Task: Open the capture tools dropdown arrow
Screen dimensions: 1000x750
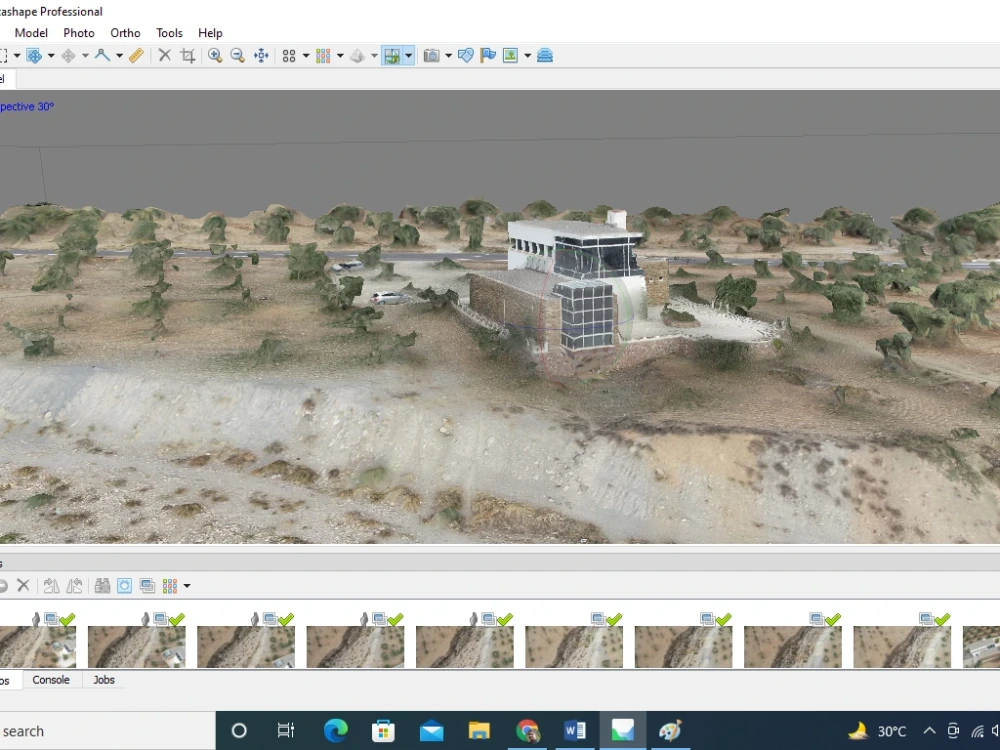Action: pos(450,55)
